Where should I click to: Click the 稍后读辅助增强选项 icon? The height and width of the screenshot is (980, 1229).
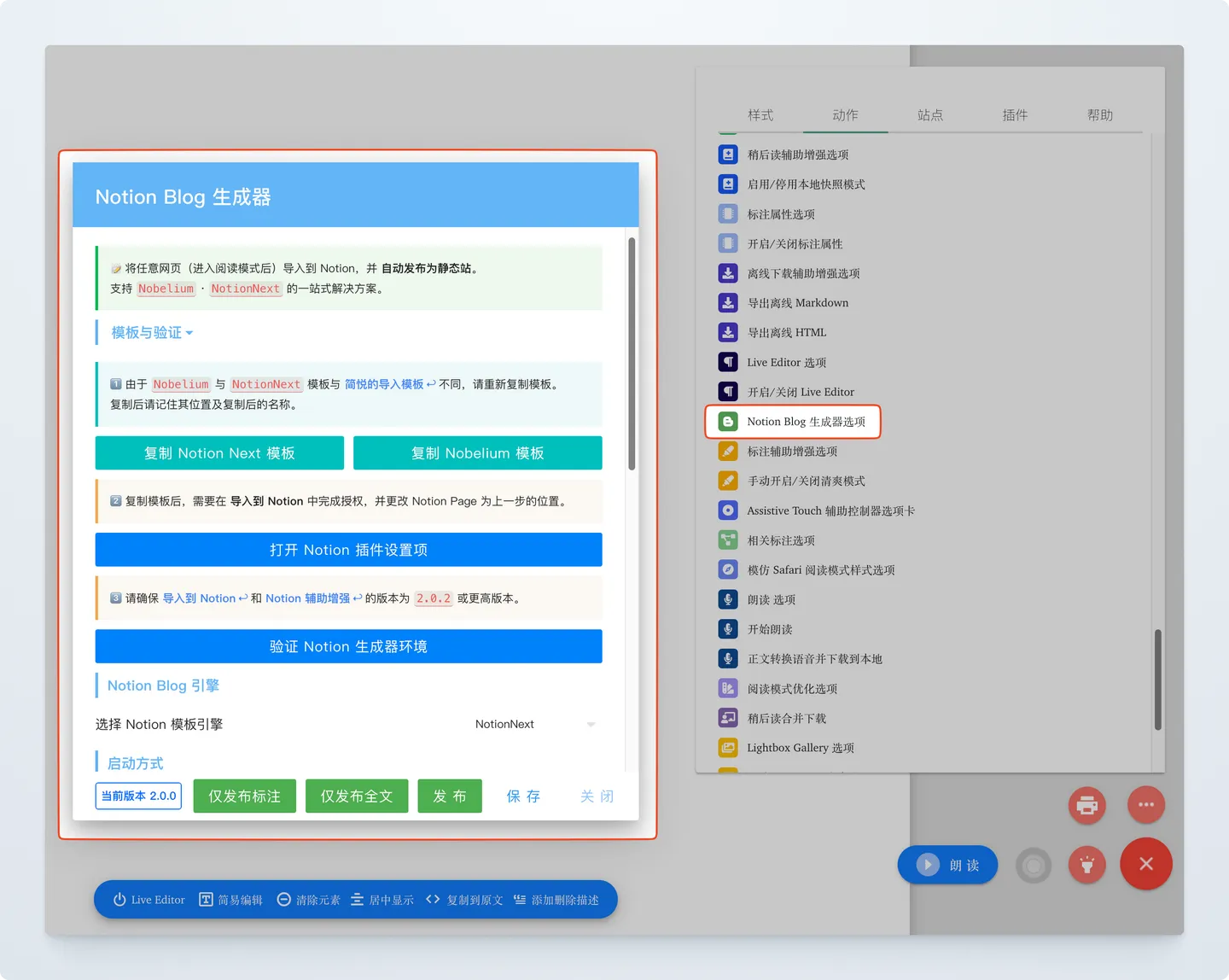click(x=728, y=155)
